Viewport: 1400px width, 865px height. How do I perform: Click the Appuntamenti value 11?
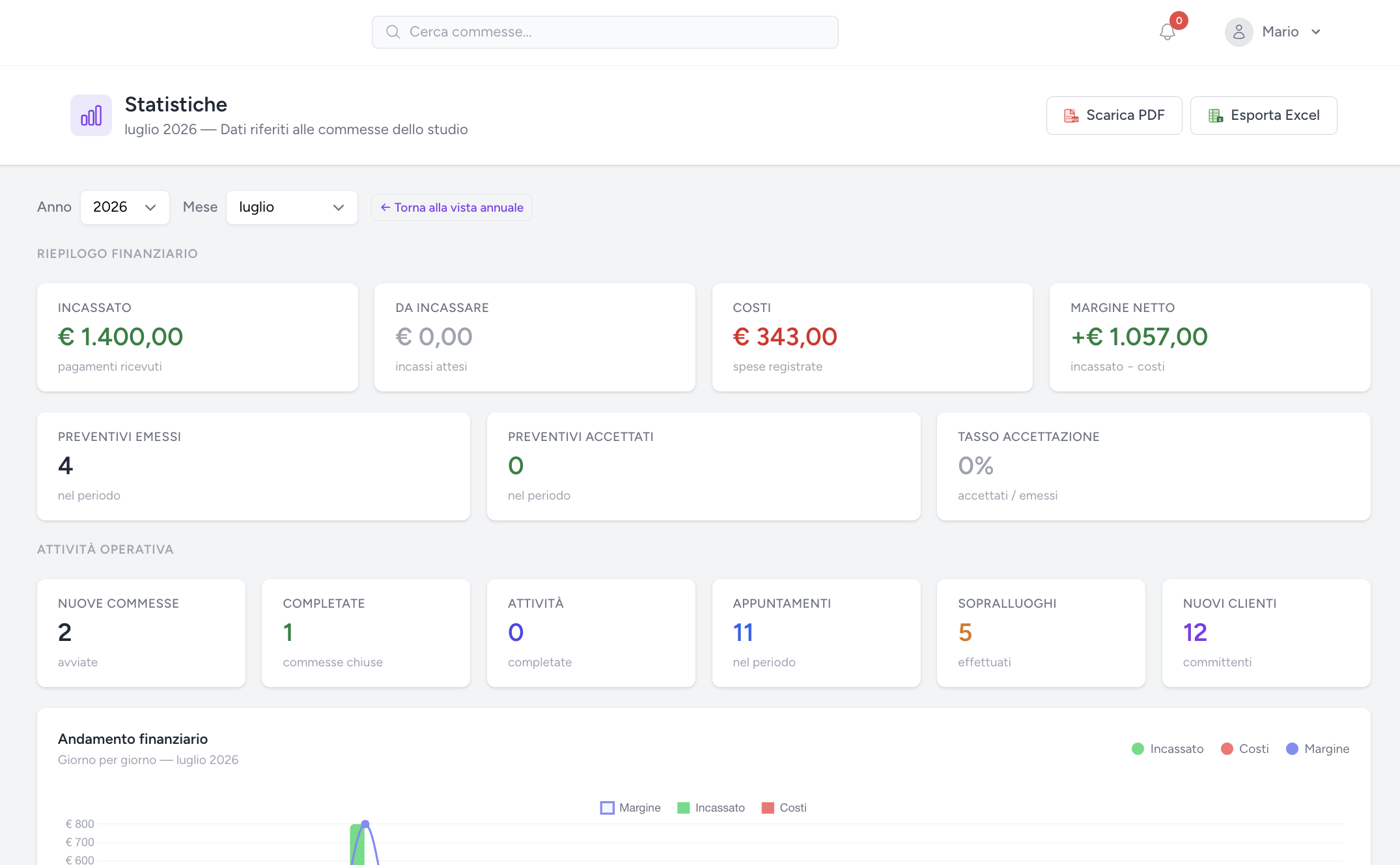pyautogui.click(x=743, y=632)
